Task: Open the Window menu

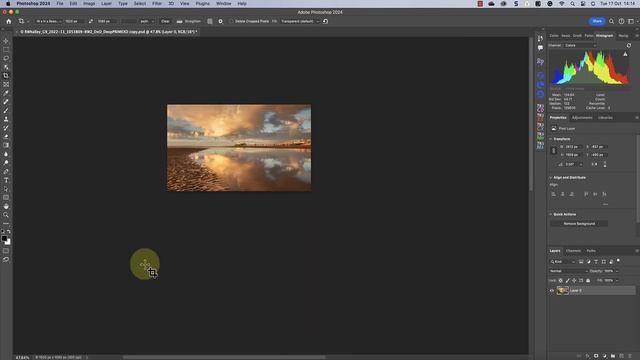Action: [223, 4]
